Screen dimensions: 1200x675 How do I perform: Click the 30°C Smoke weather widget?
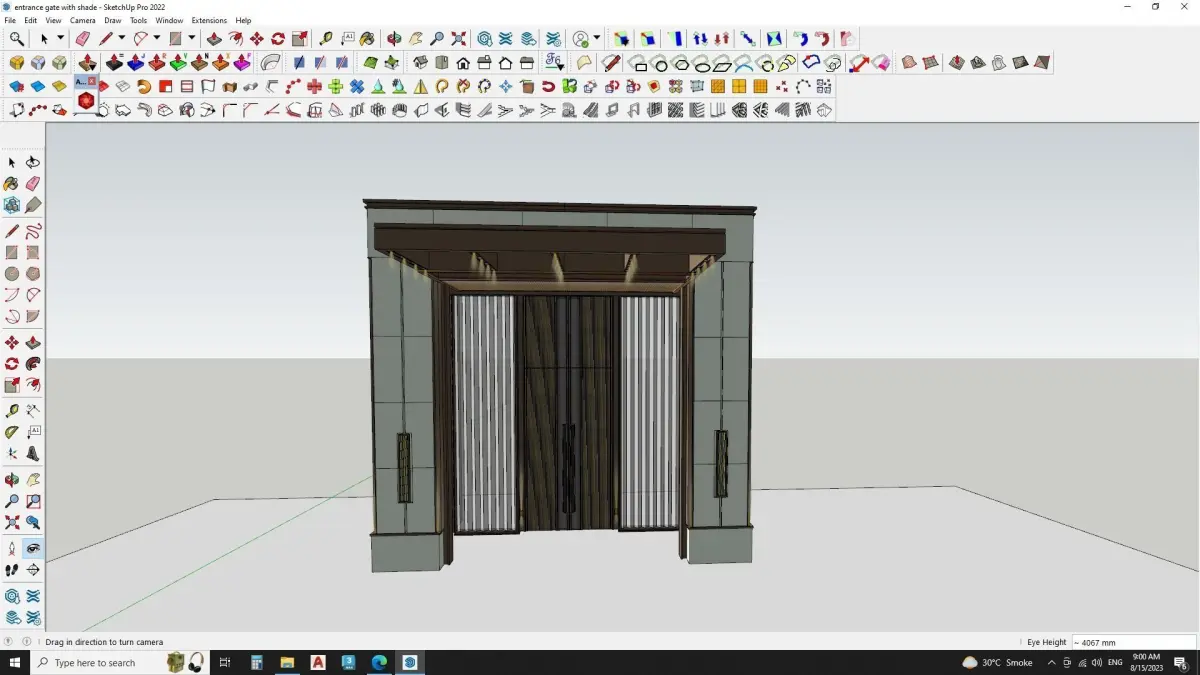997,662
